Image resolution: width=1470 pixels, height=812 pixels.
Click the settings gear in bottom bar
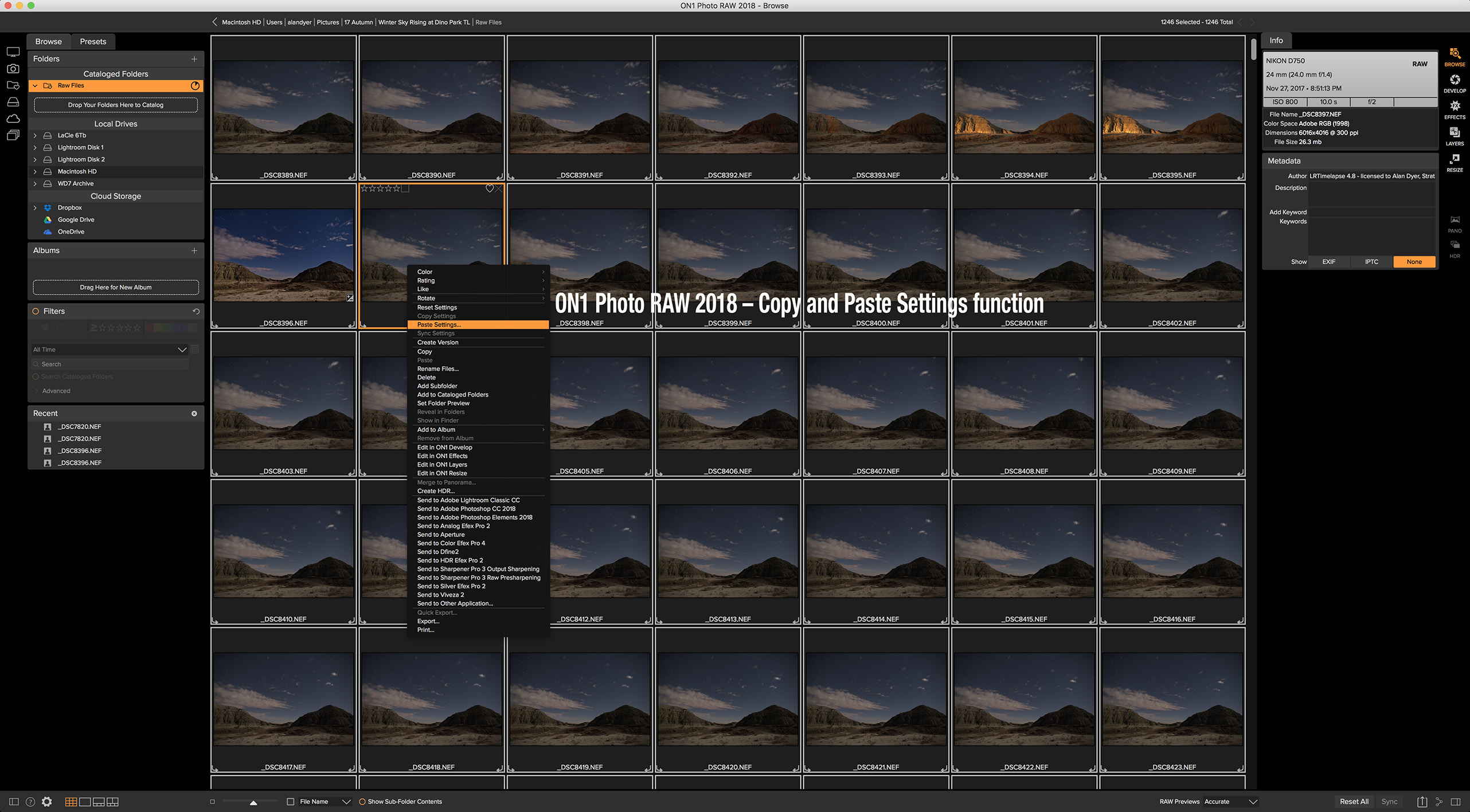click(x=47, y=802)
